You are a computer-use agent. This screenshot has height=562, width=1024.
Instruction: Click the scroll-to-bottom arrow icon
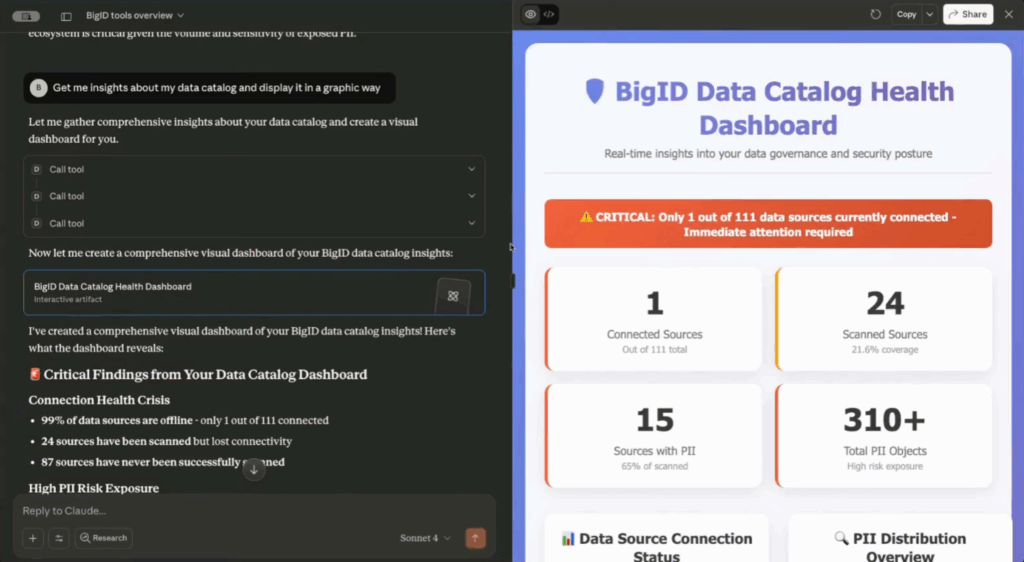pos(254,469)
